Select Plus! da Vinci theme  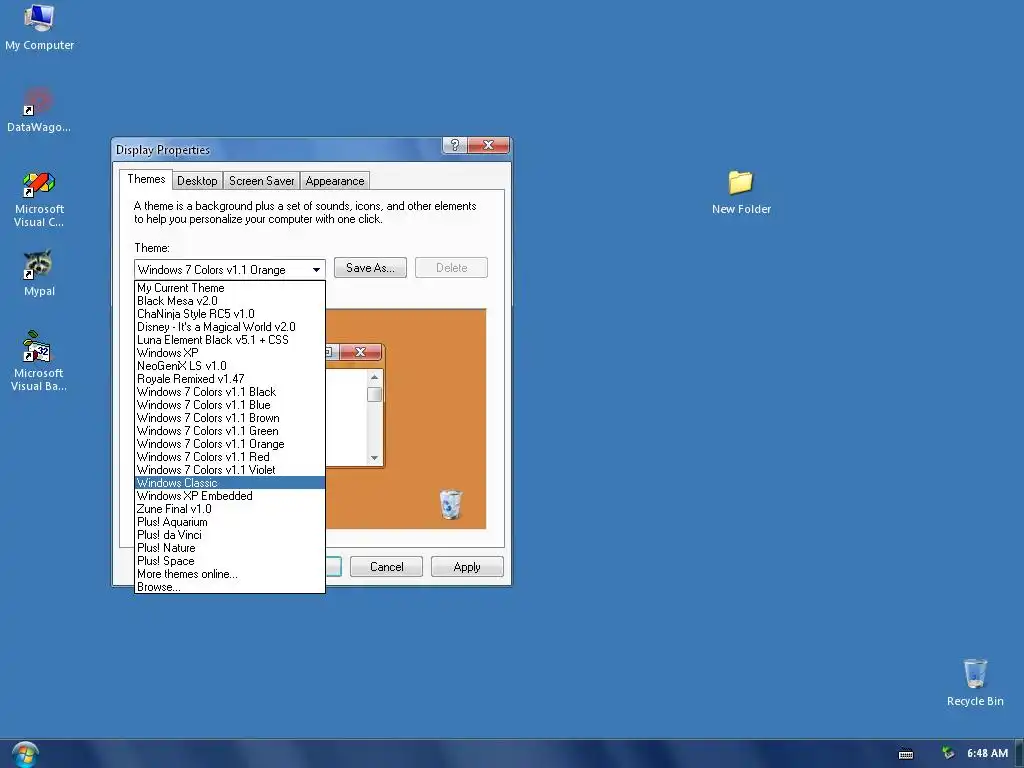pyautogui.click(x=230, y=535)
